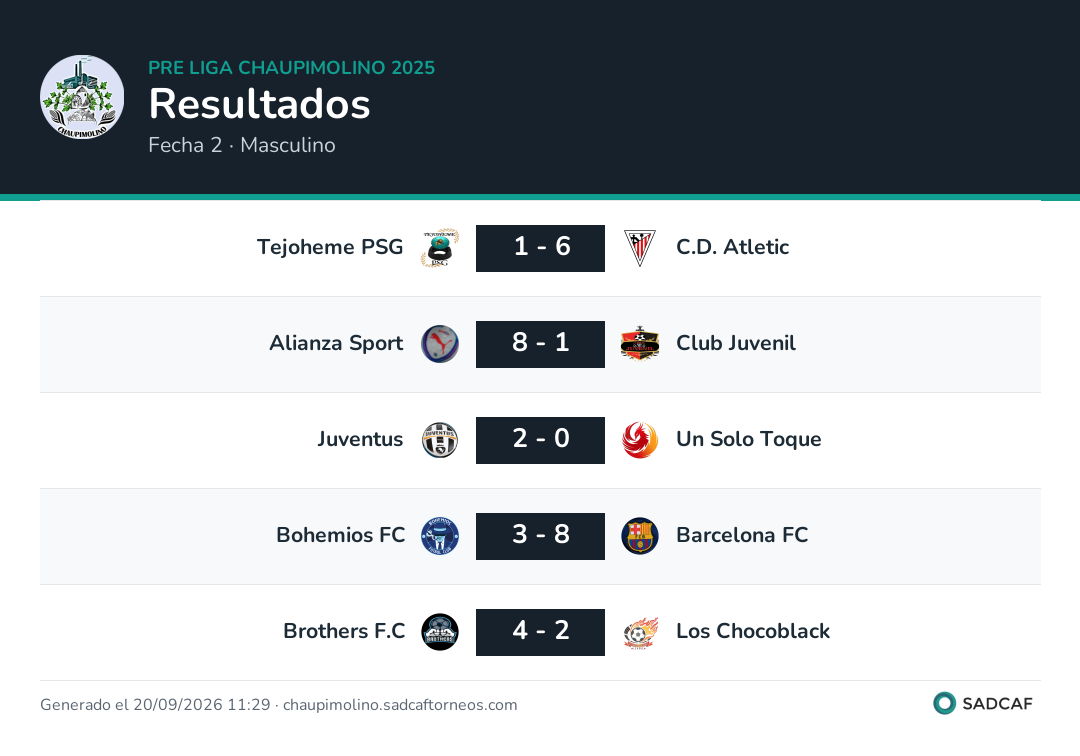Click the Barcelona FC team name

(742, 535)
